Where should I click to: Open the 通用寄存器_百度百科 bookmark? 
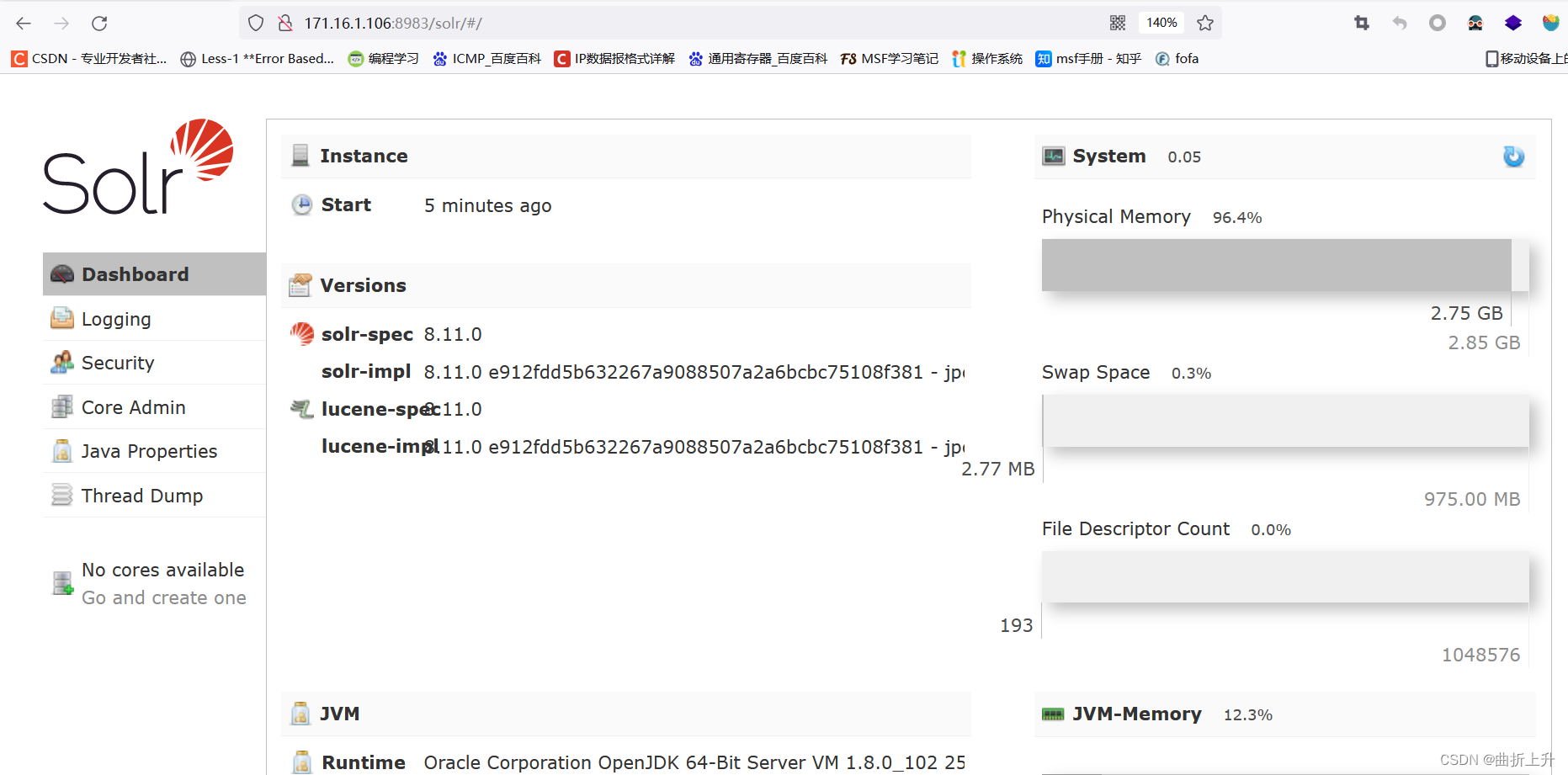[757, 58]
